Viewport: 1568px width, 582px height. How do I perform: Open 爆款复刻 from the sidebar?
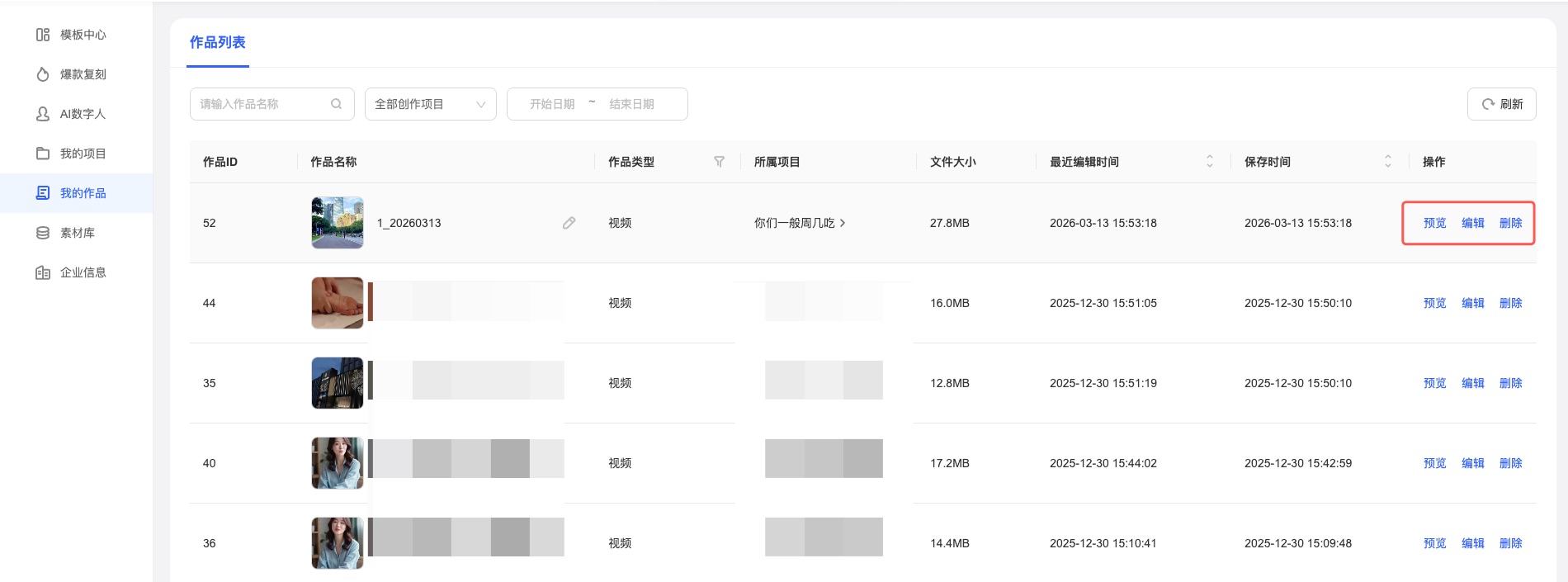click(83, 74)
